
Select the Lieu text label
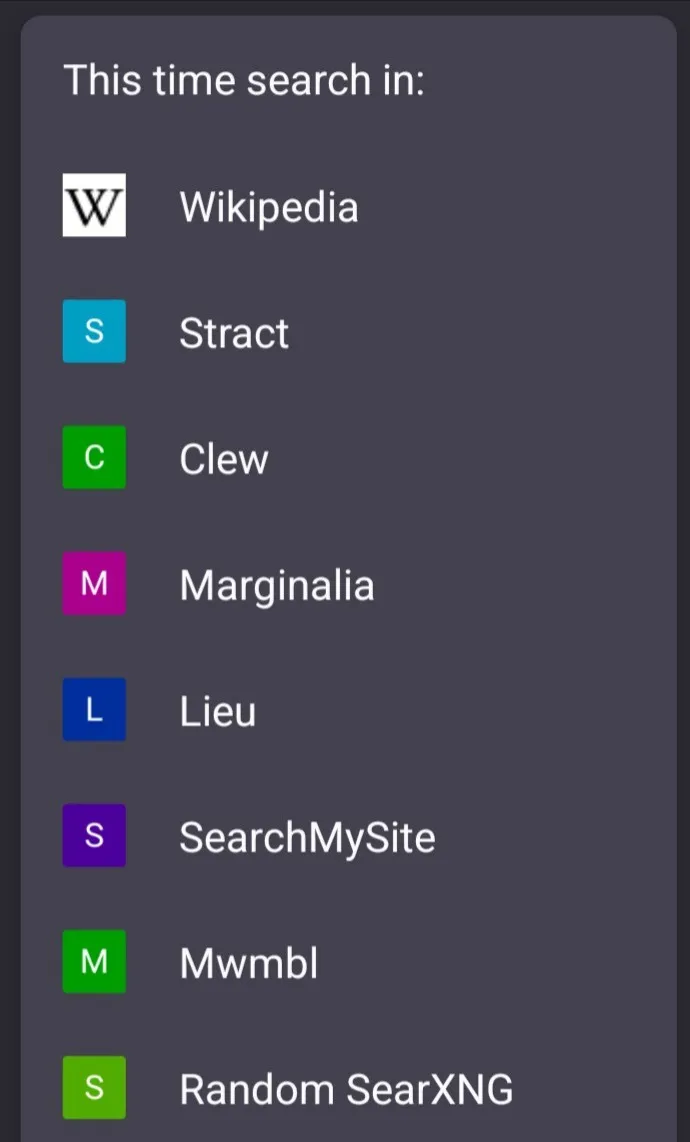[217, 711]
